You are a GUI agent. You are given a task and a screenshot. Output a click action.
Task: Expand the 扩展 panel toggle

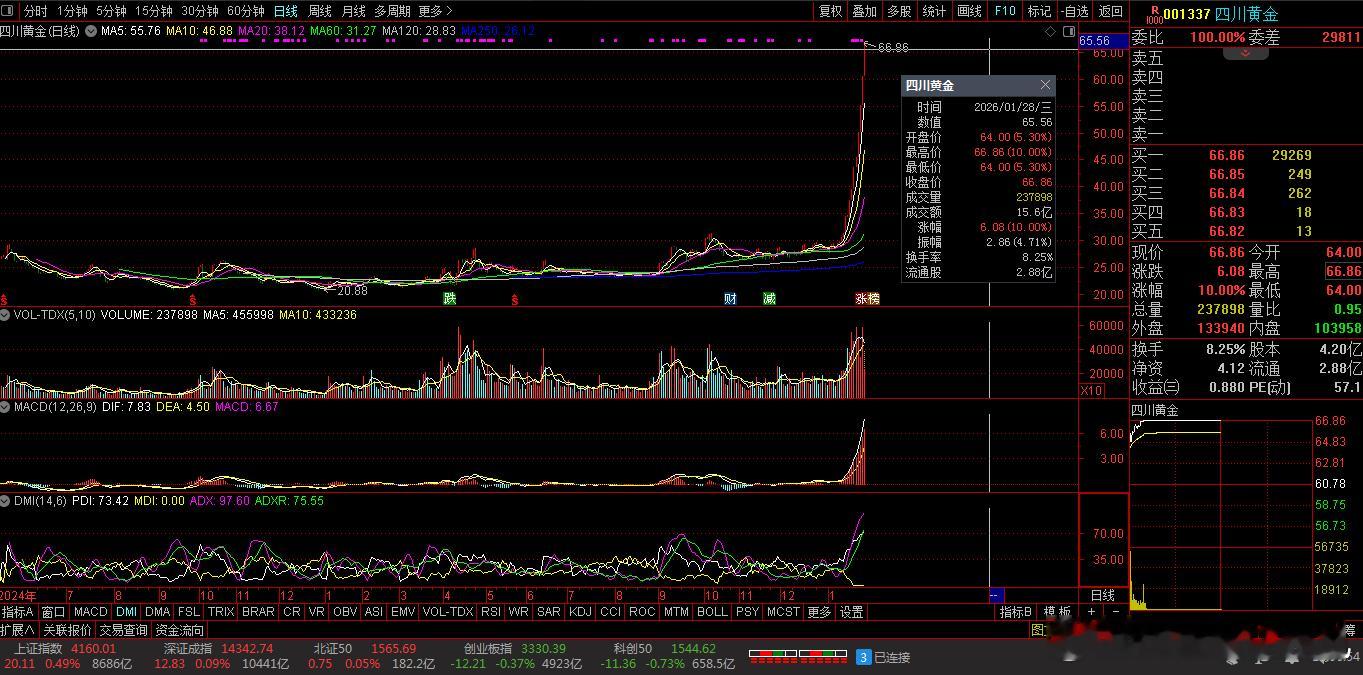tap(18, 630)
